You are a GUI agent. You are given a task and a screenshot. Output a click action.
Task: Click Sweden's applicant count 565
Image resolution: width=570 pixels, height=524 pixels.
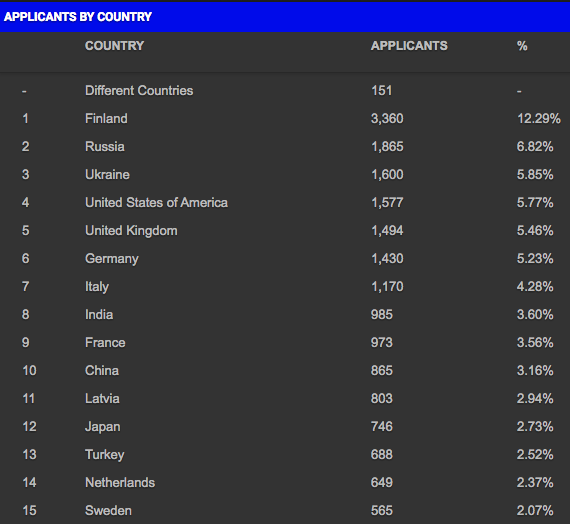382,511
